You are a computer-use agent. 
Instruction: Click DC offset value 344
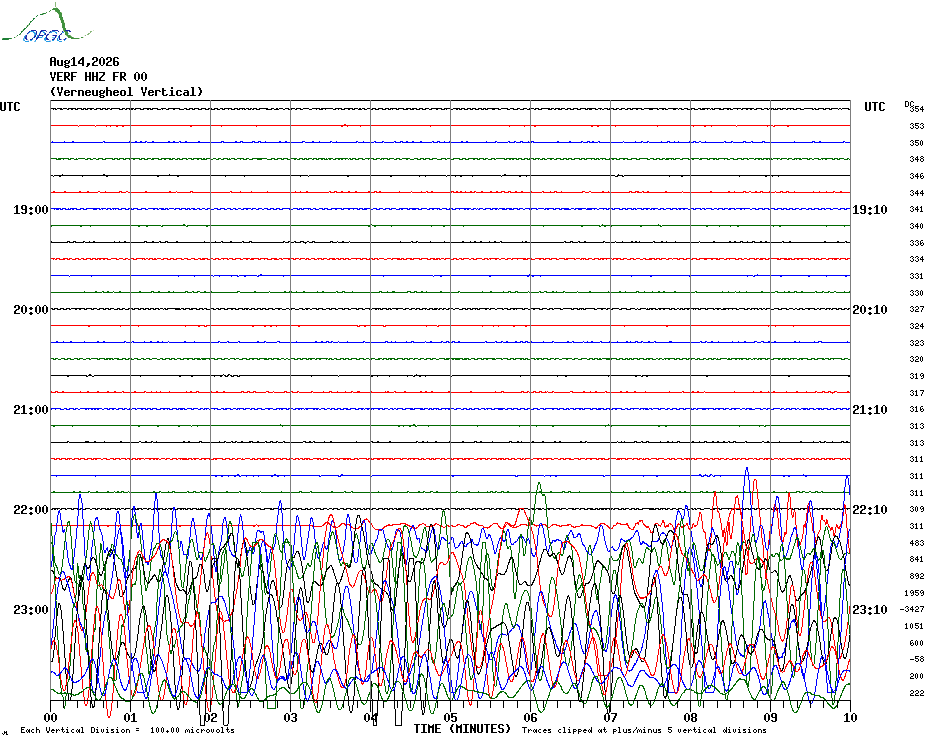click(917, 193)
